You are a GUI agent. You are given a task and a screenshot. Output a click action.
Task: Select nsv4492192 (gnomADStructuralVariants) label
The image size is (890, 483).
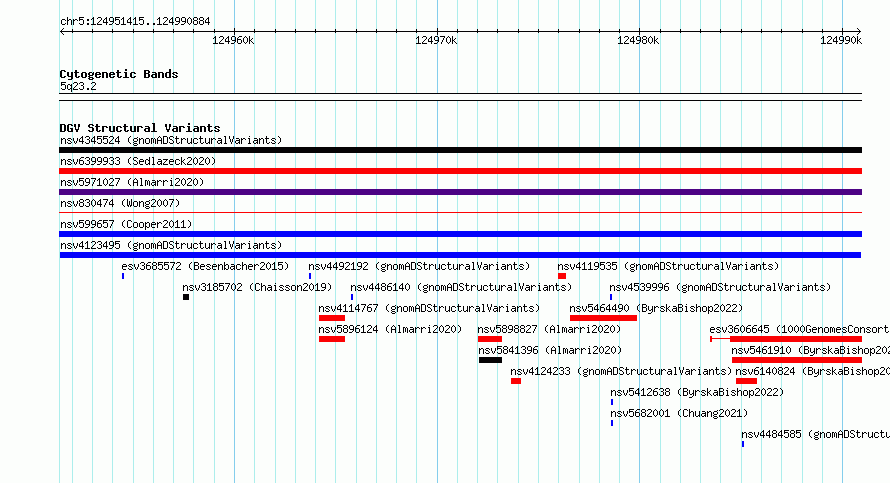419,266
